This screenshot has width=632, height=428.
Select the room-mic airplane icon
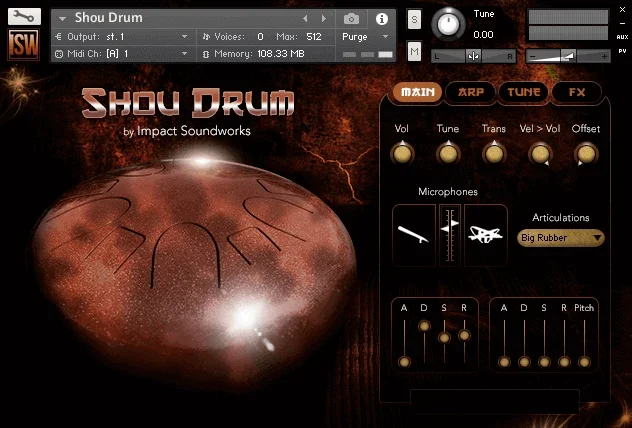486,235
